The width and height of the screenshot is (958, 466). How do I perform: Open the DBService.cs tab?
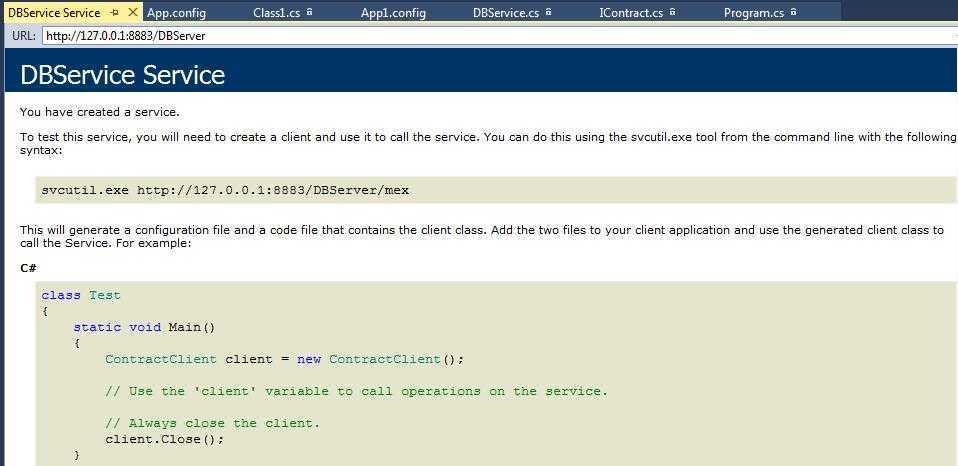pyautogui.click(x=505, y=13)
